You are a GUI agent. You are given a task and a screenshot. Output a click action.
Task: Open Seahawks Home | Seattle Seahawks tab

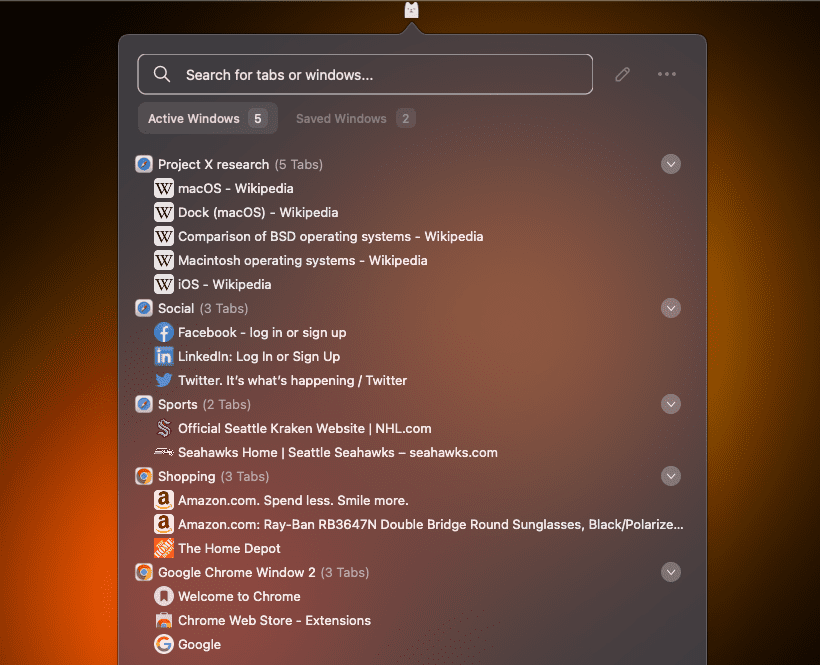click(338, 452)
